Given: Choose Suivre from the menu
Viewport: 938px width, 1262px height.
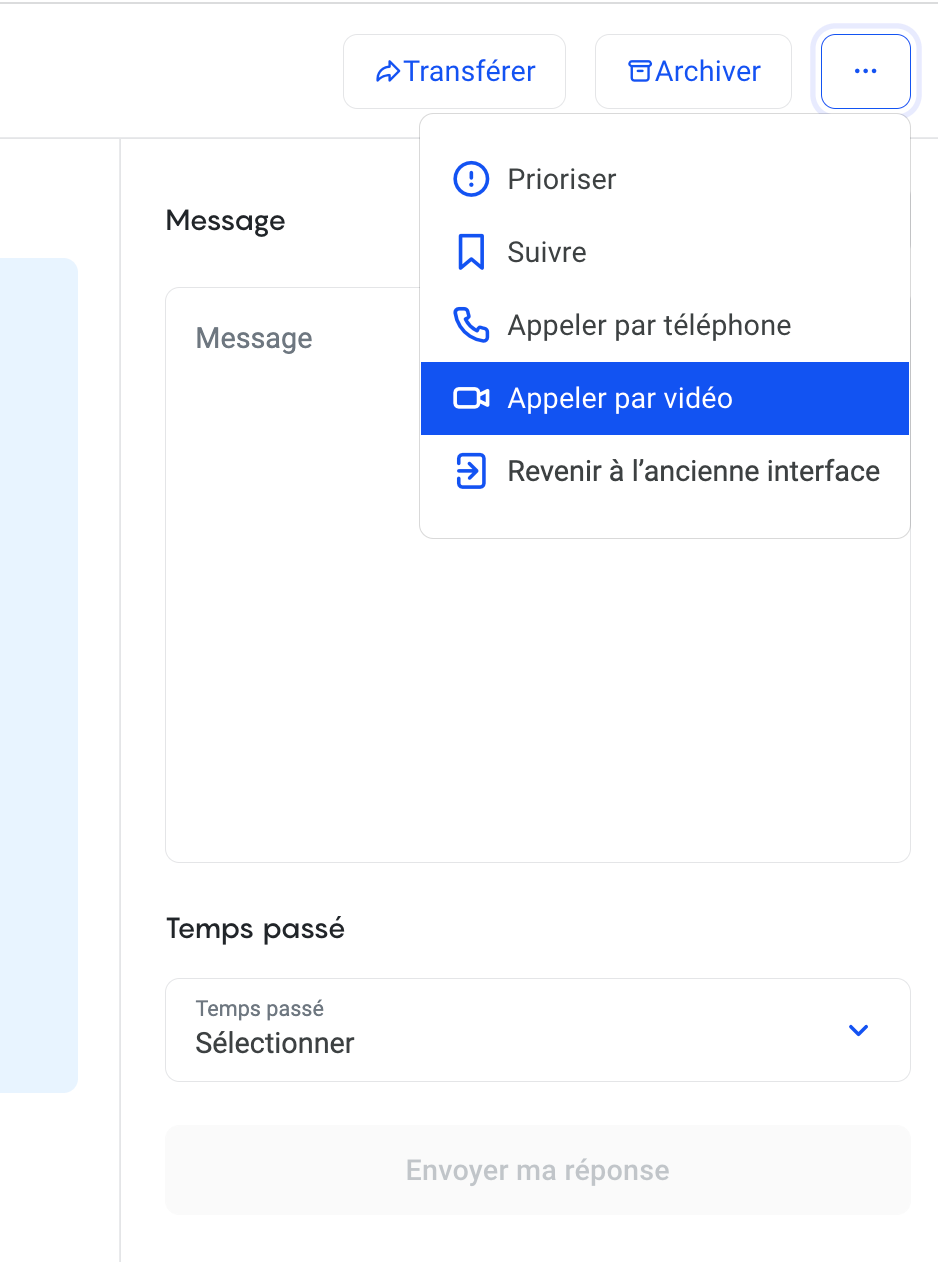Looking at the screenshot, I should tap(547, 253).
